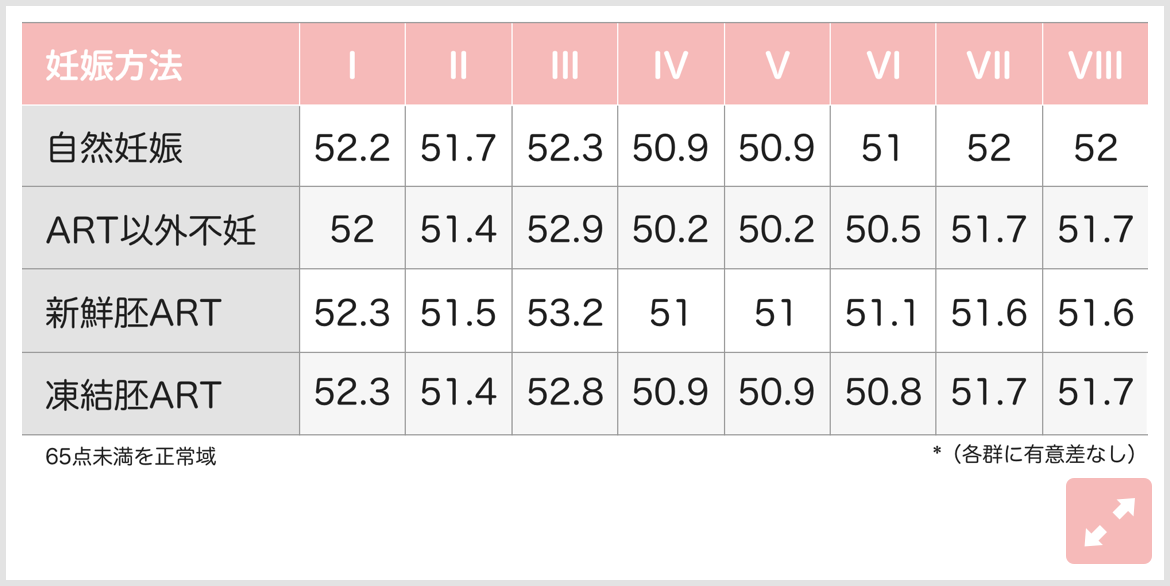Select the 自然妊娠 row label
Image resolution: width=1170 pixels, height=586 pixels.
[114, 149]
